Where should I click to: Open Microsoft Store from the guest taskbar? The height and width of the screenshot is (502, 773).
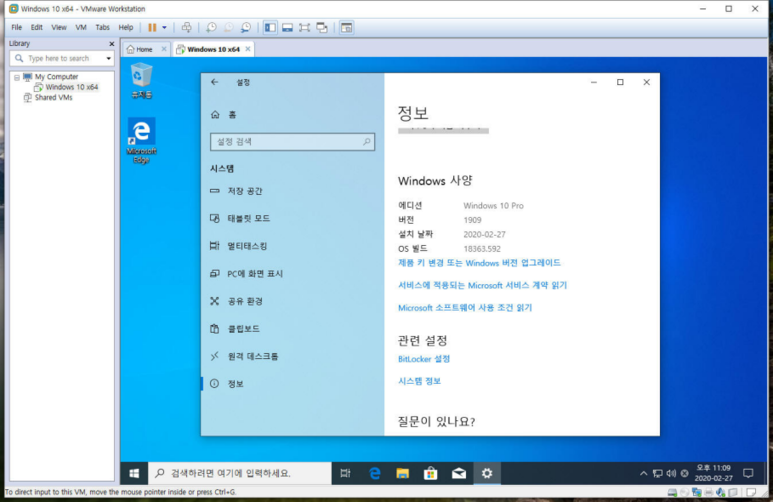pos(431,473)
